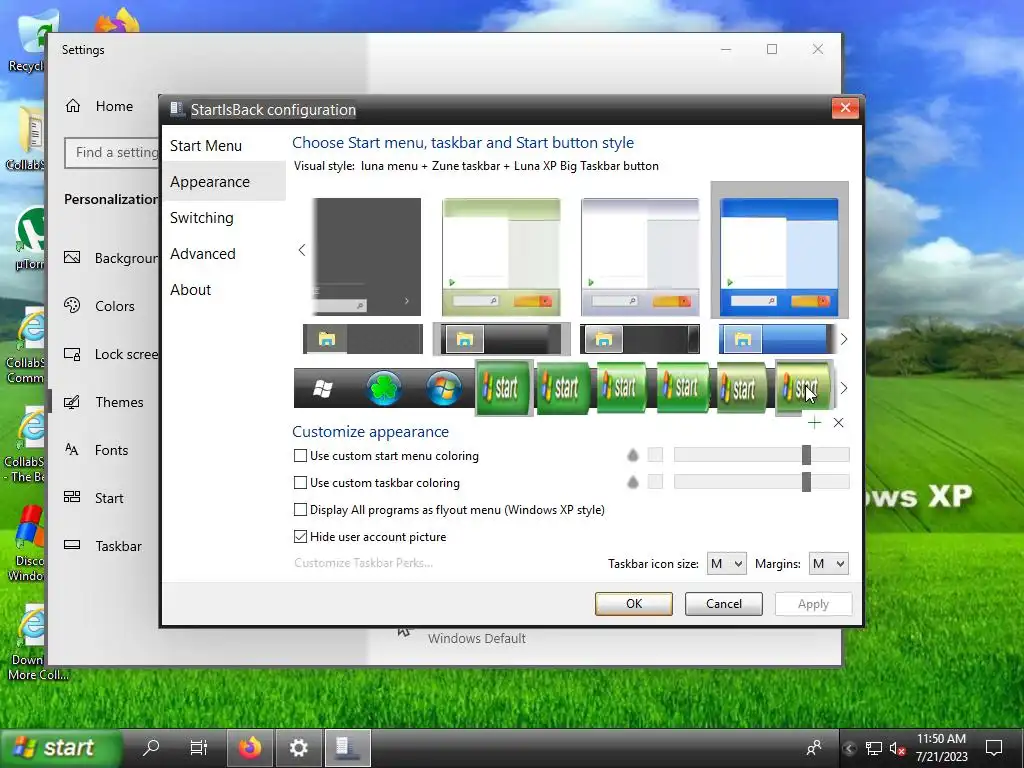Click the Apply button
The height and width of the screenshot is (768, 1024).
(x=813, y=604)
